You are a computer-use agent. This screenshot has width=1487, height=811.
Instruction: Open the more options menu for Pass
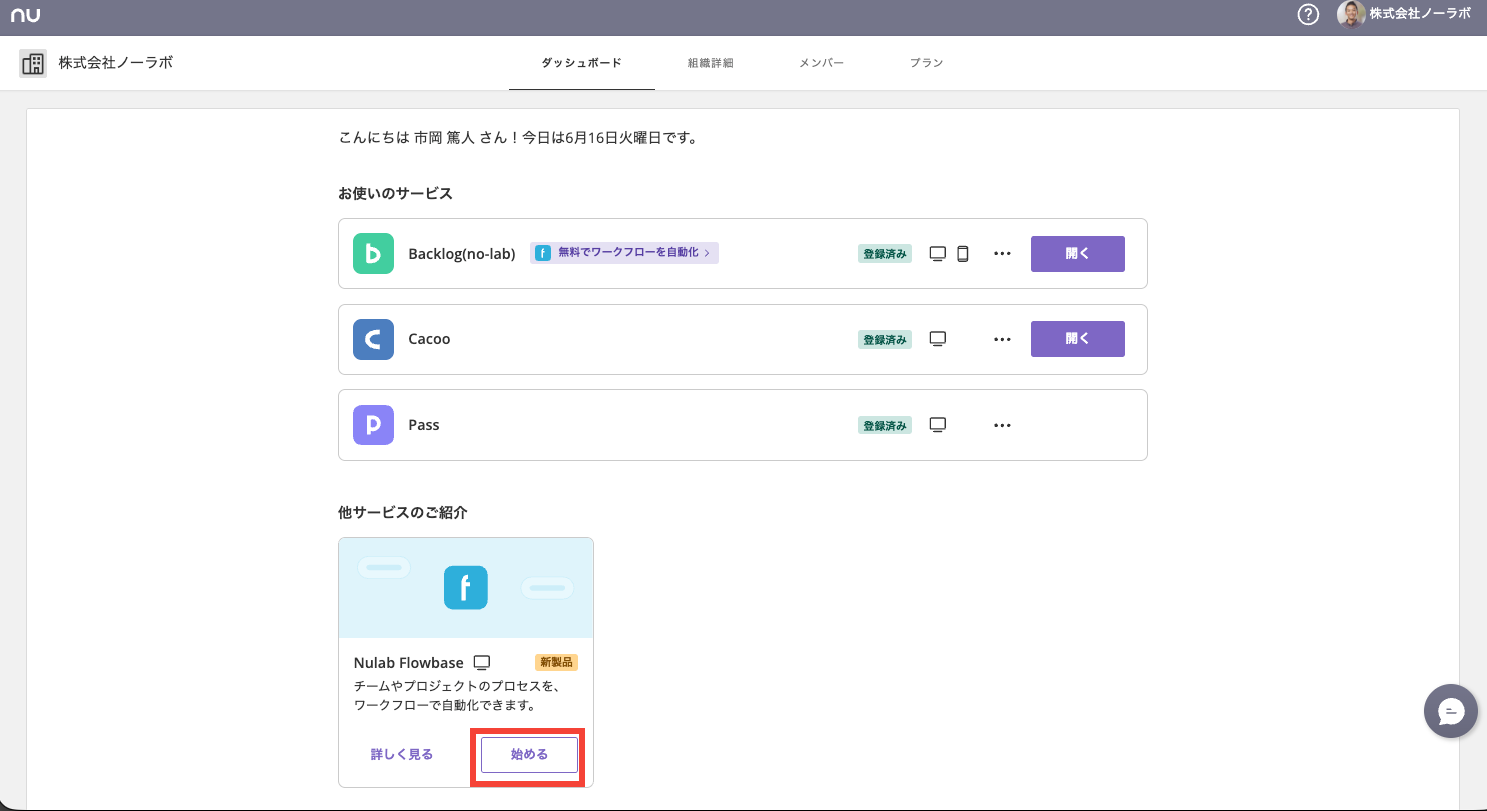click(x=1003, y=425)
